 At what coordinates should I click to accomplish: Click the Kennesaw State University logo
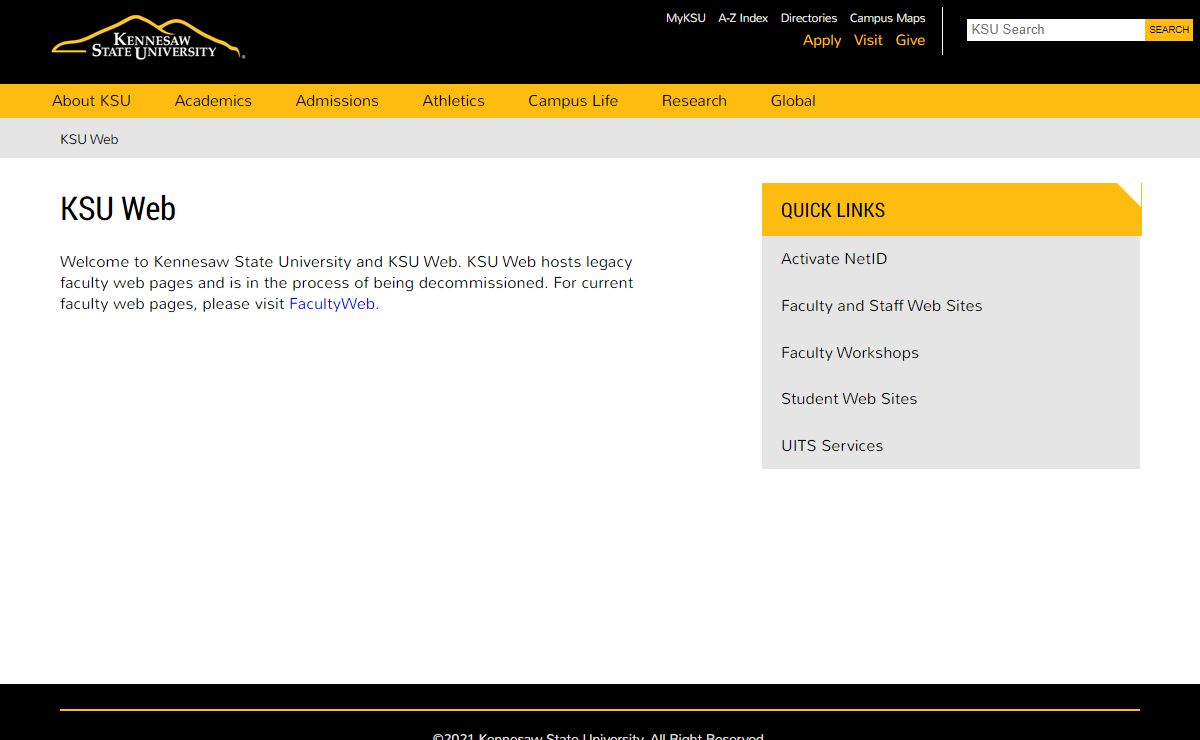[148, 38]
